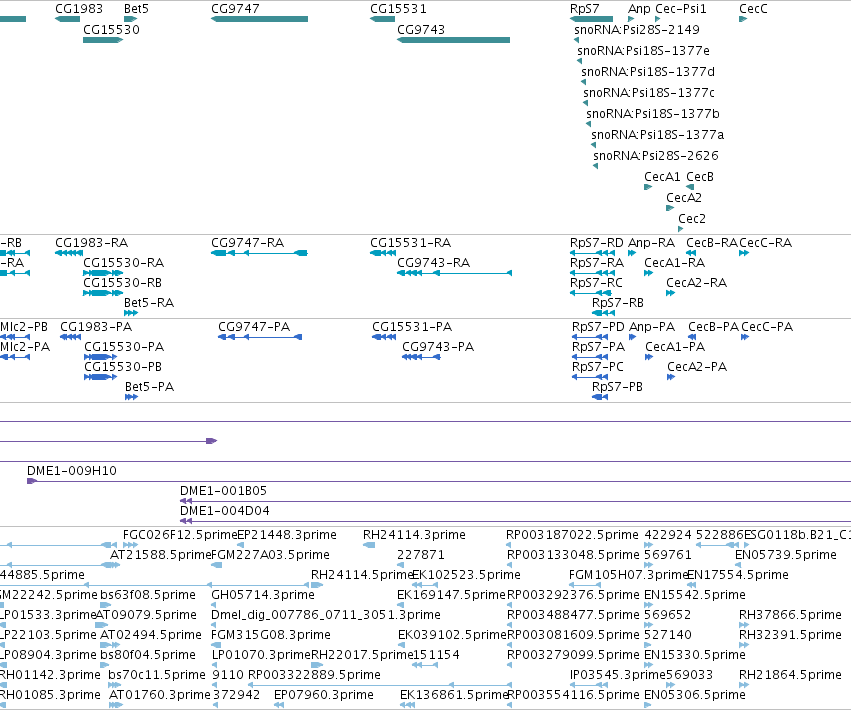The height and width of the screenshot is (710, 851).
Task: Click transcript Bet5-RA label
Action: point(149,303)
